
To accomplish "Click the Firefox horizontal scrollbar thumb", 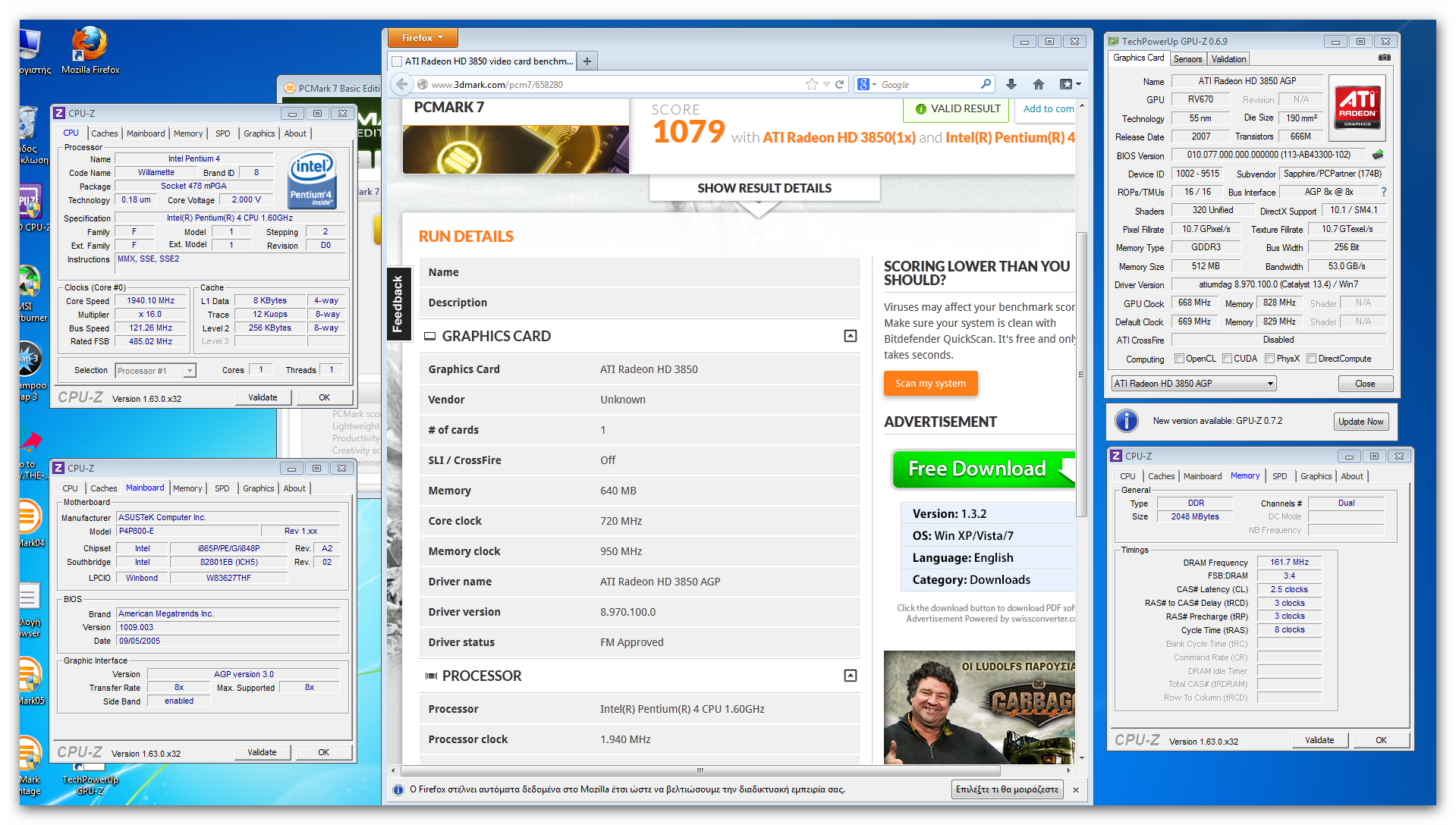I will click(x=700, y=770).
